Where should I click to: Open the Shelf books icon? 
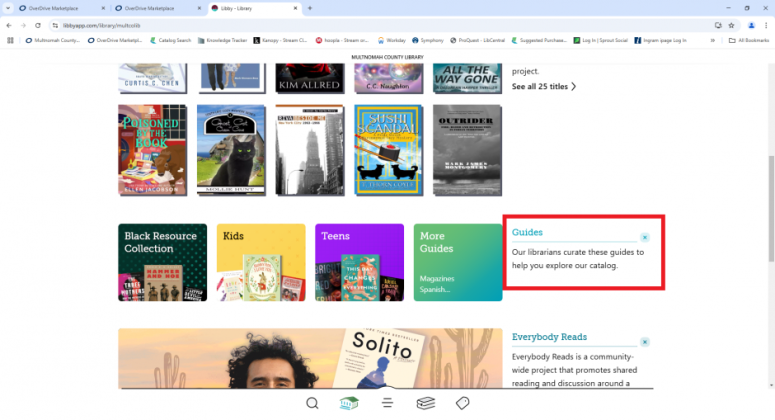(x=426, y=403)
